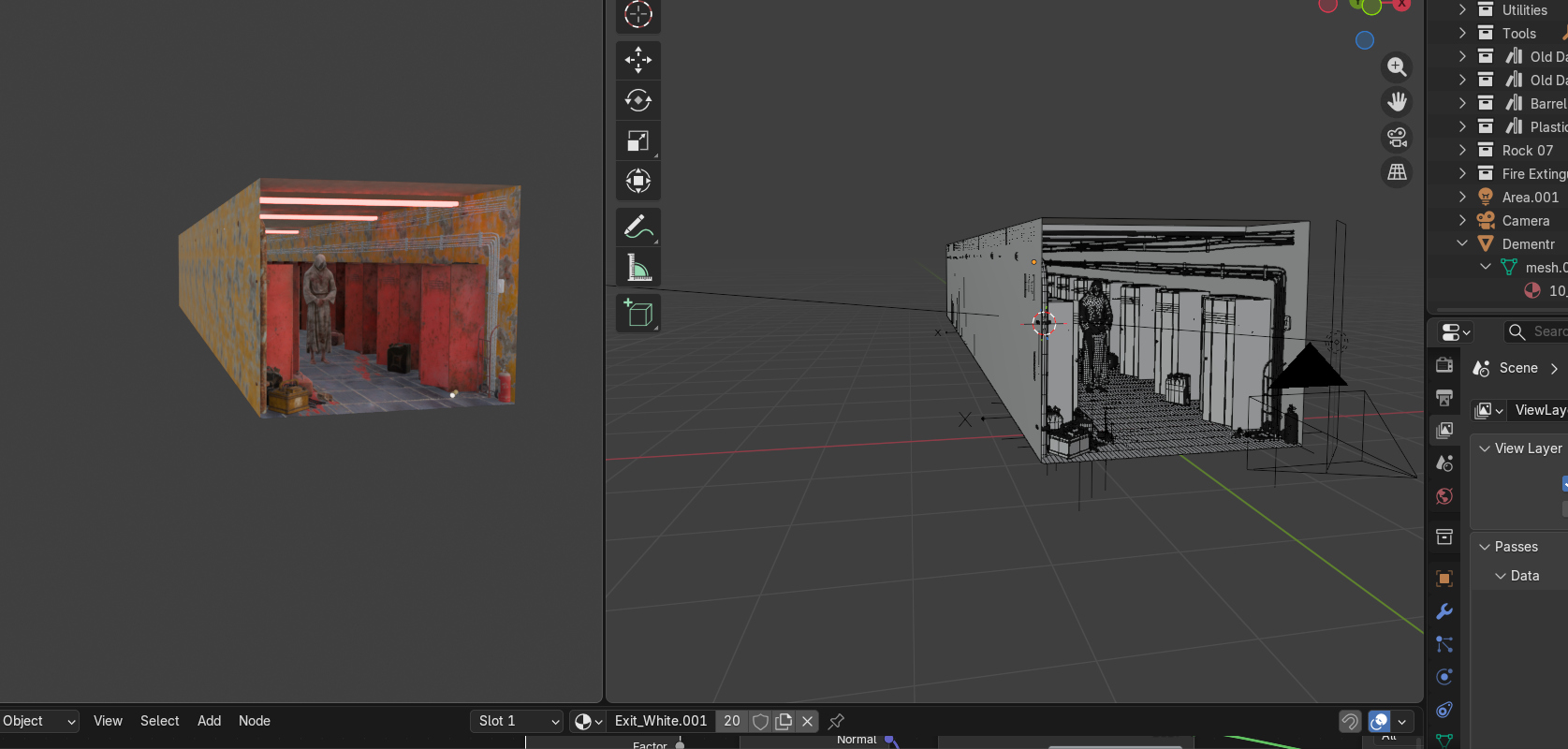Select the Measure tool

point(638,268)
